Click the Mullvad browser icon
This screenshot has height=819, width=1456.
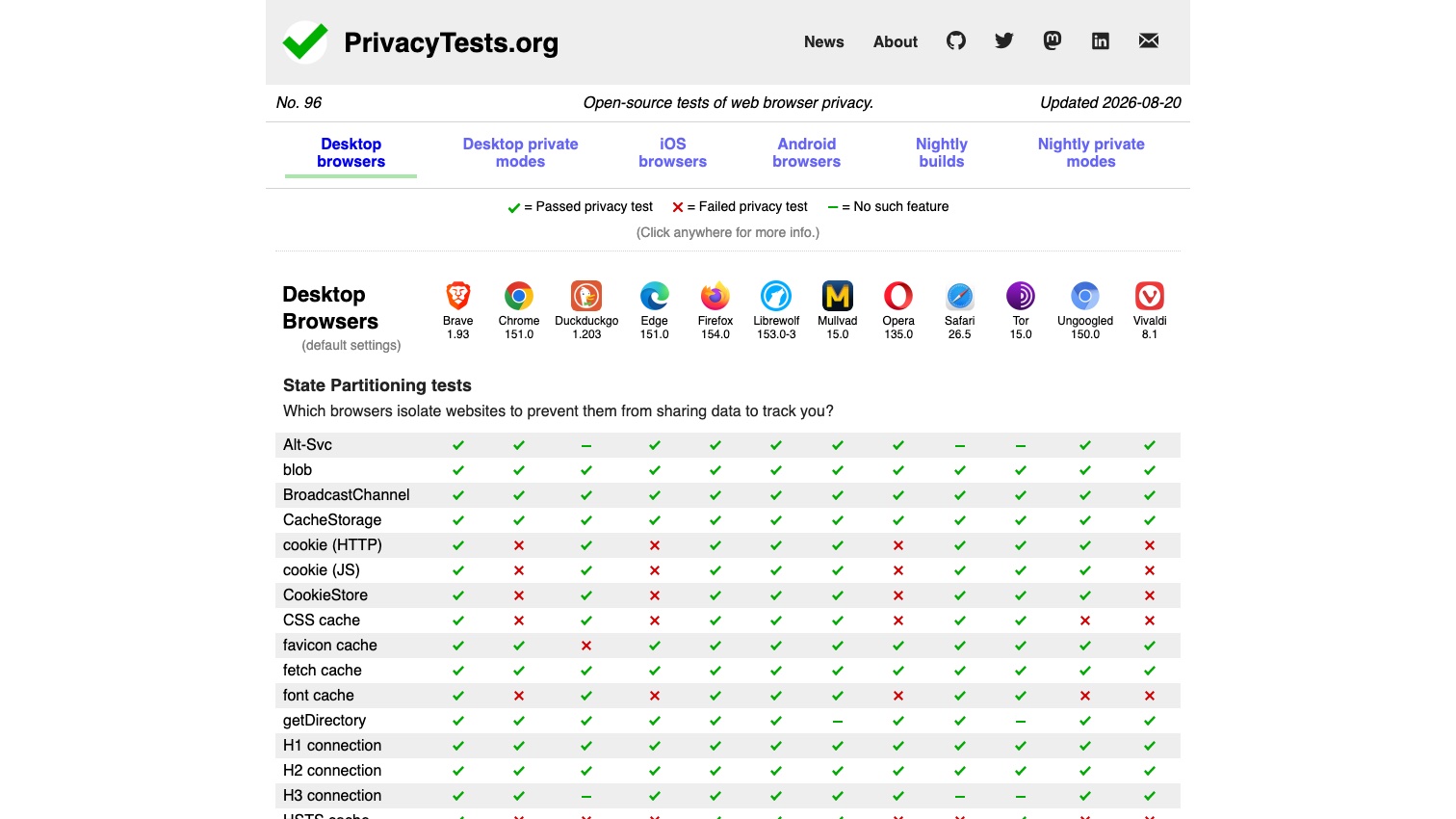pos(838,296)
